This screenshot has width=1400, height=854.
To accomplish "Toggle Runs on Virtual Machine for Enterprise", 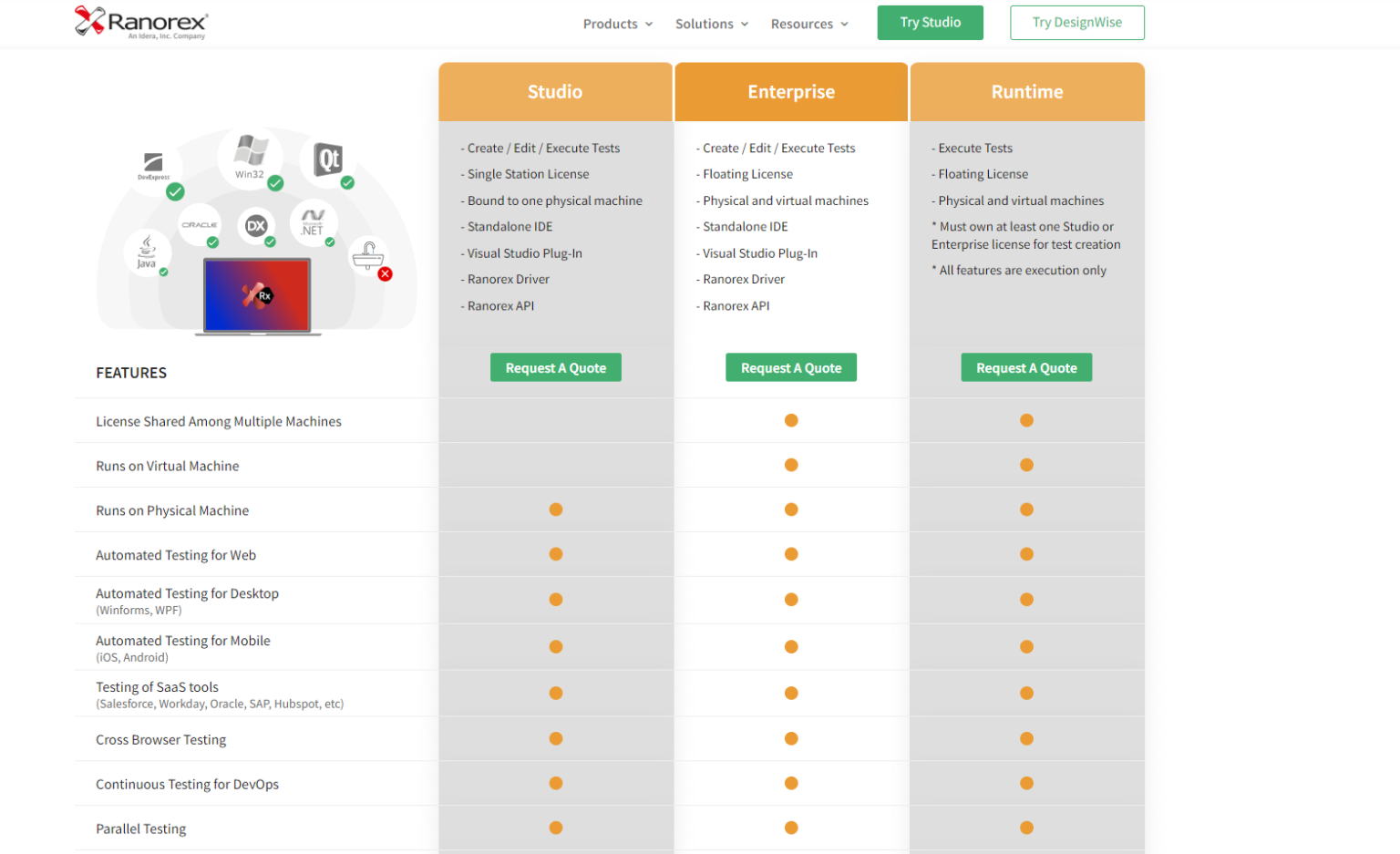I will (791, 465).
